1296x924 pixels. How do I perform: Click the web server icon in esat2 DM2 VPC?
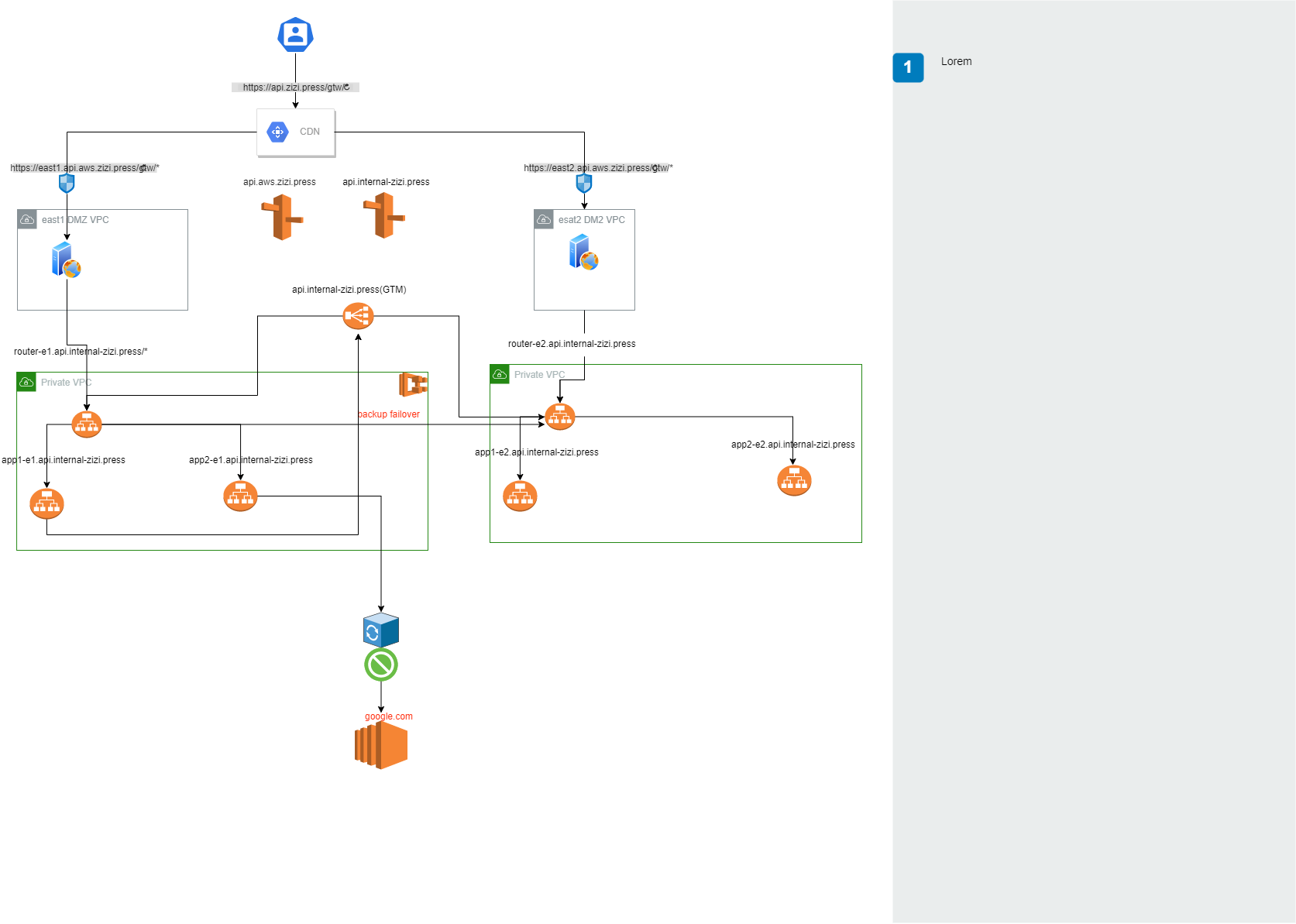(584, 252)
